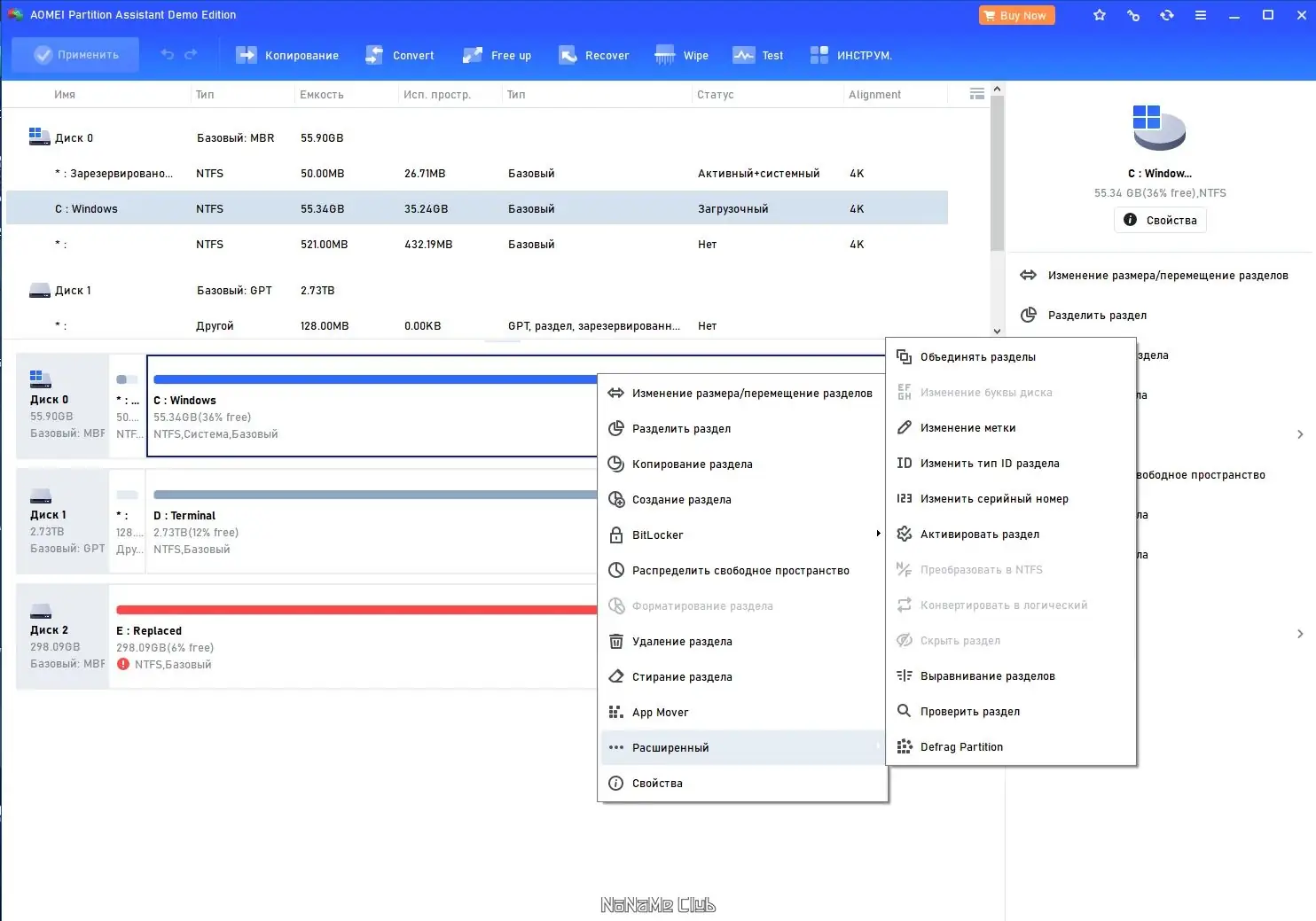
Task: Open the Test disk tool
Action: tap(758, 55)
